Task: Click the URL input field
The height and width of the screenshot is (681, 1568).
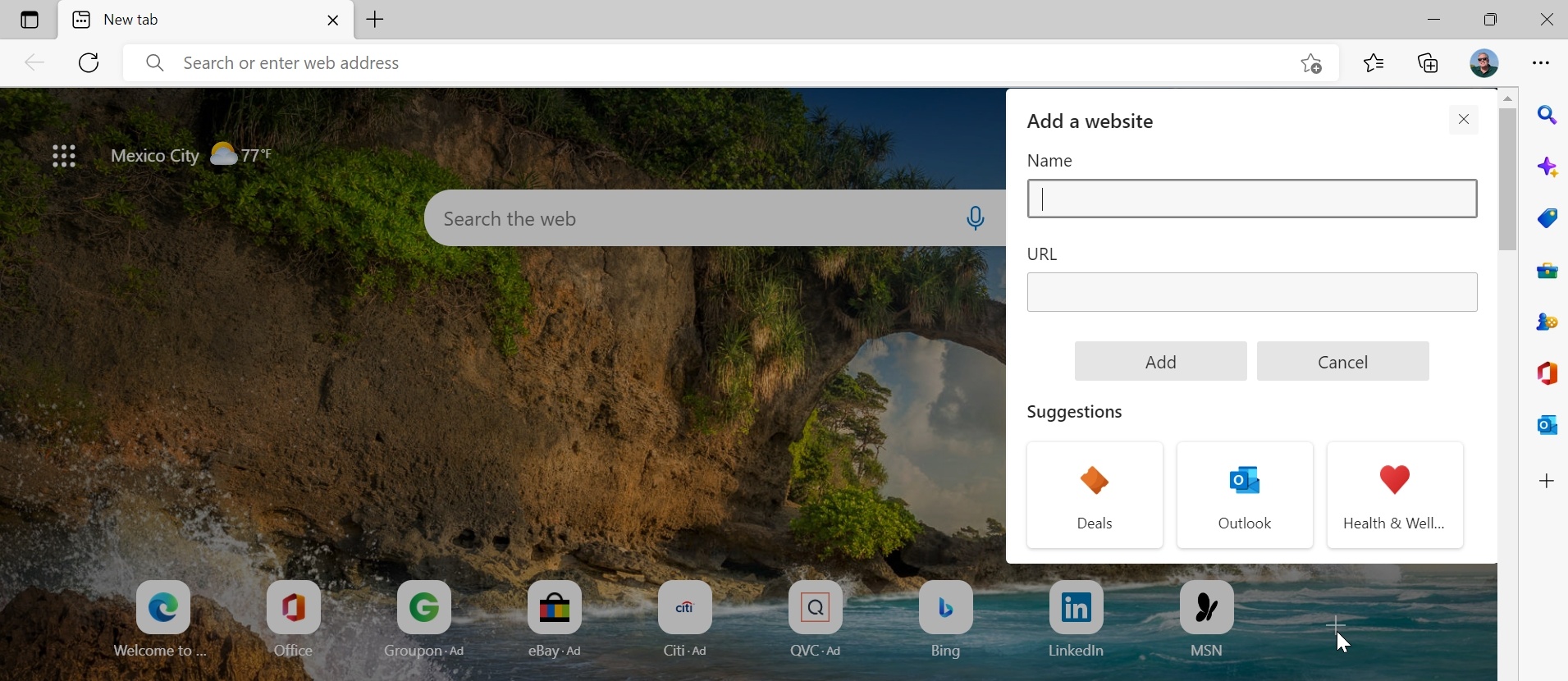Action: coord(1251,293)
